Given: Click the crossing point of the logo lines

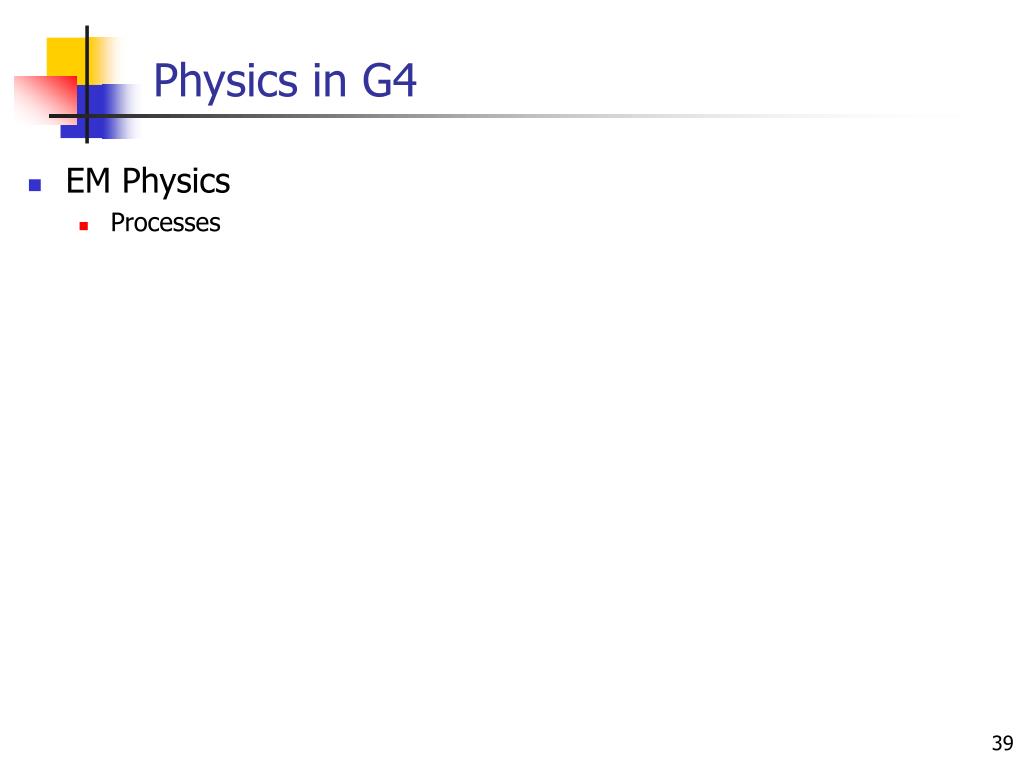Looking at the screenshot, I should tap(87, 116).
